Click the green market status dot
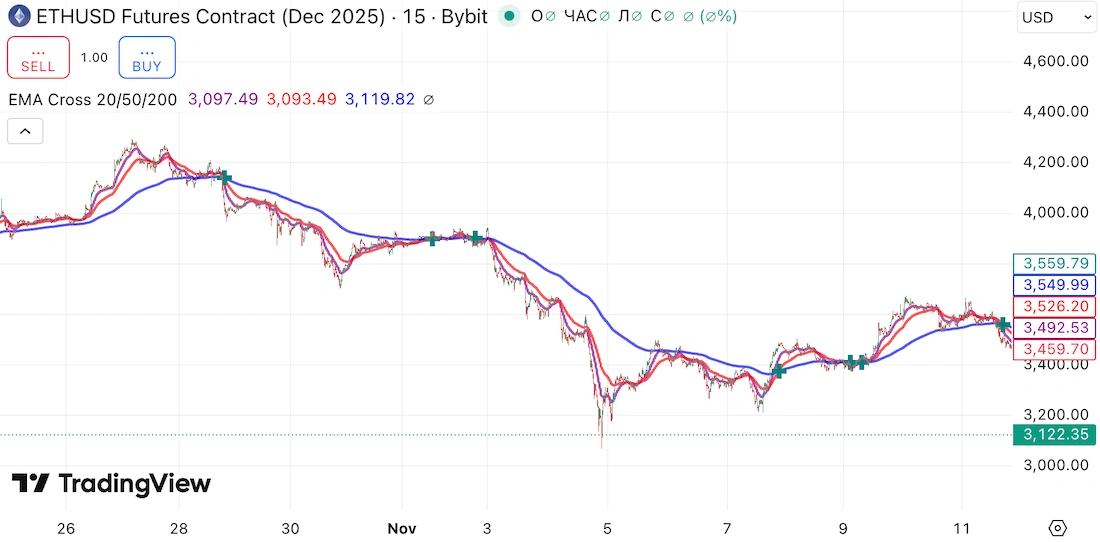This screenshot has width=1100, height=542. pyautogui.click(x=511, y=17)
